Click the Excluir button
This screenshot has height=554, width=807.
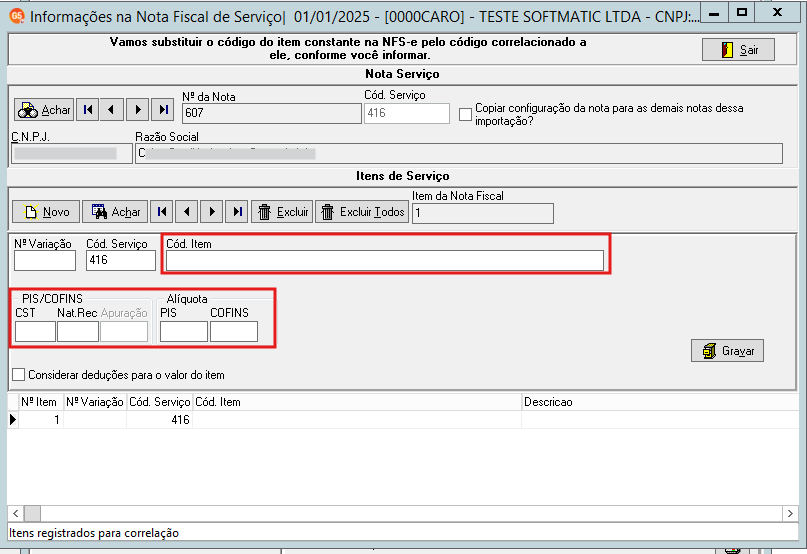tap(282, 212)
